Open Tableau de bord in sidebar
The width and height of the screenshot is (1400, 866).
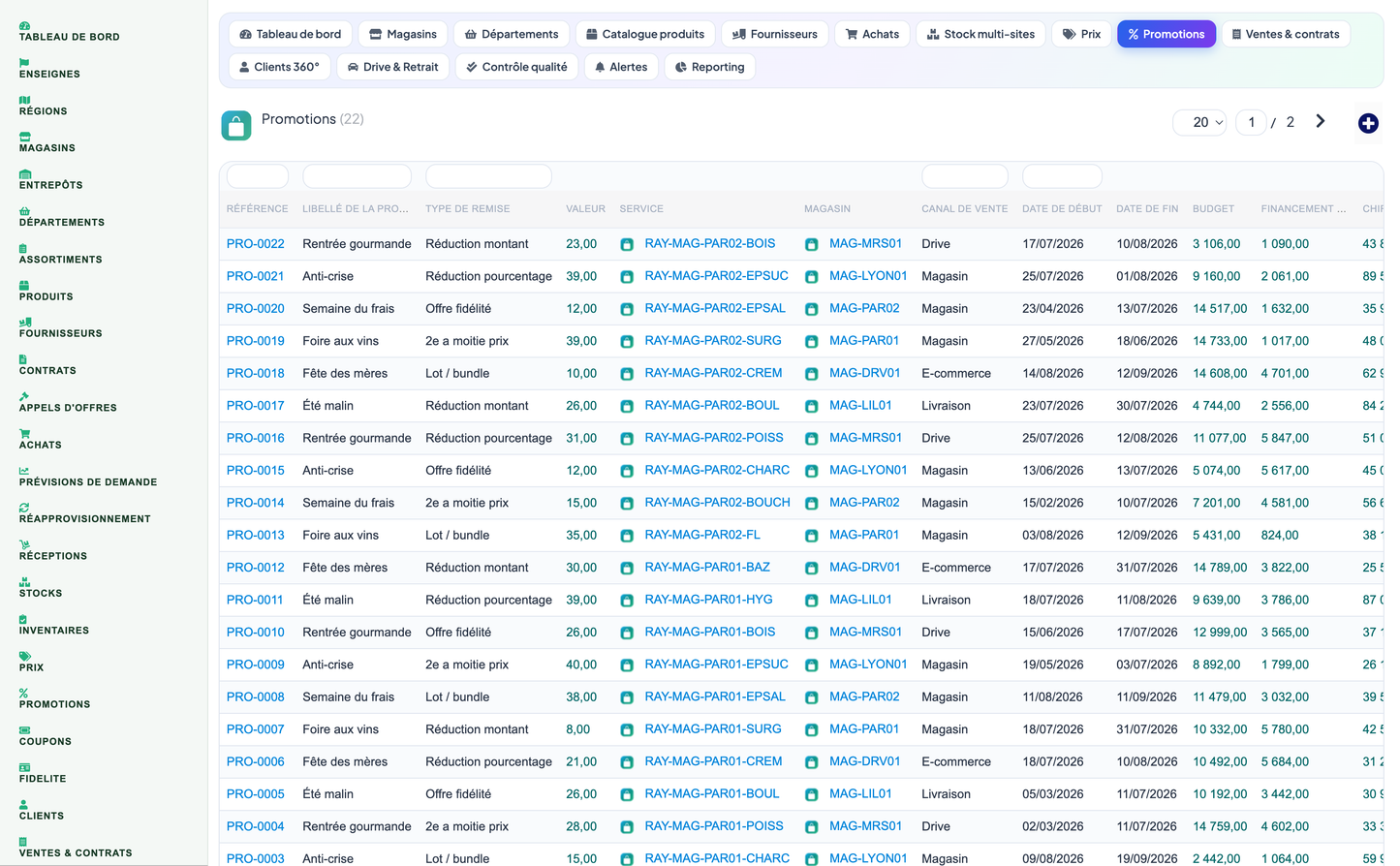[70, 32]
